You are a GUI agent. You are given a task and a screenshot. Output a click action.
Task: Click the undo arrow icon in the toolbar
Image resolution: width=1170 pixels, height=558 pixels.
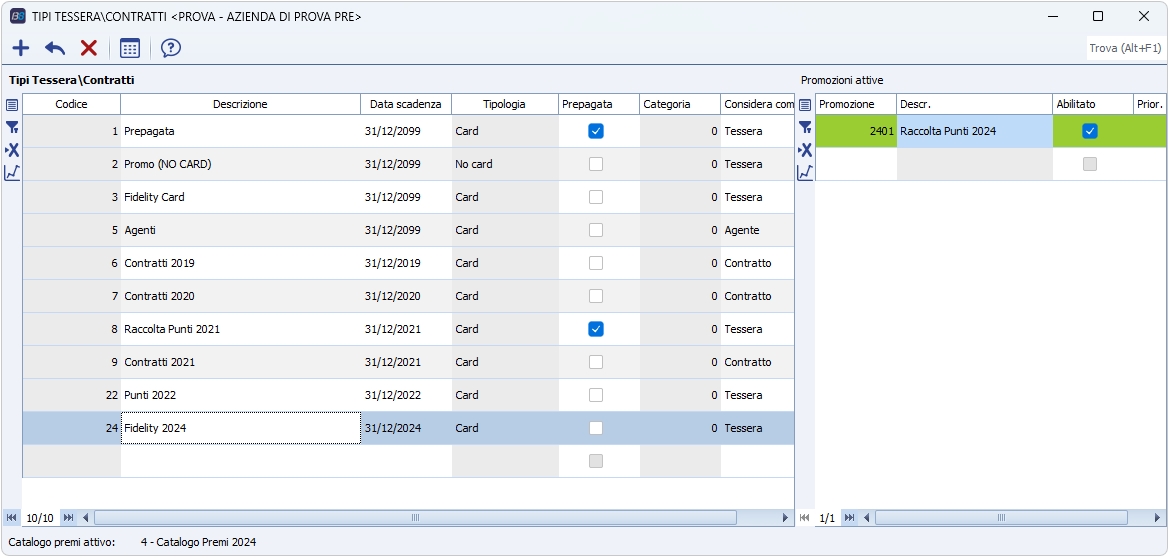55,48
